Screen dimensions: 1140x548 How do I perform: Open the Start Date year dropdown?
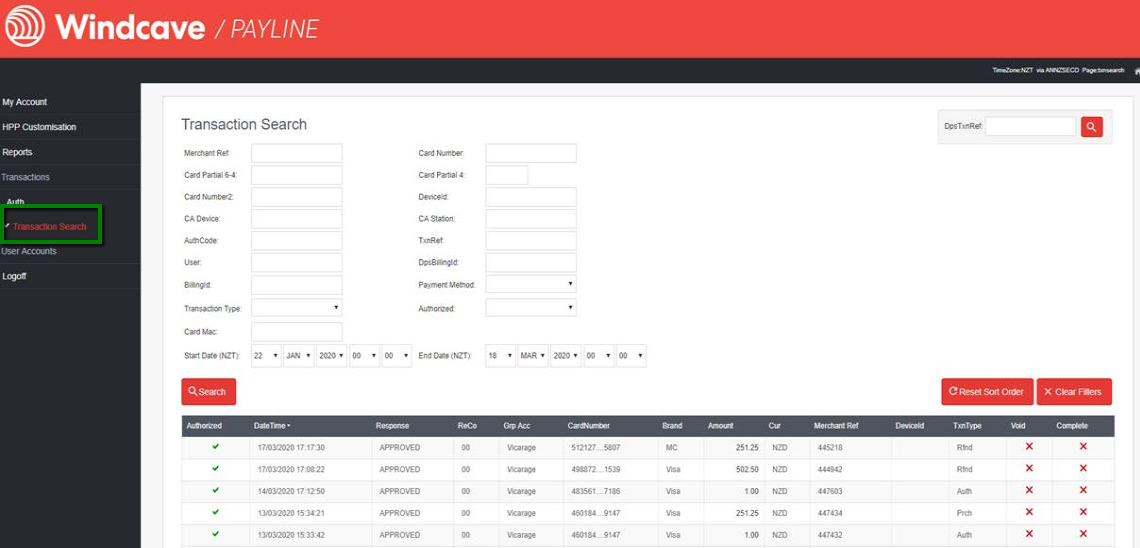pos(332,355)
